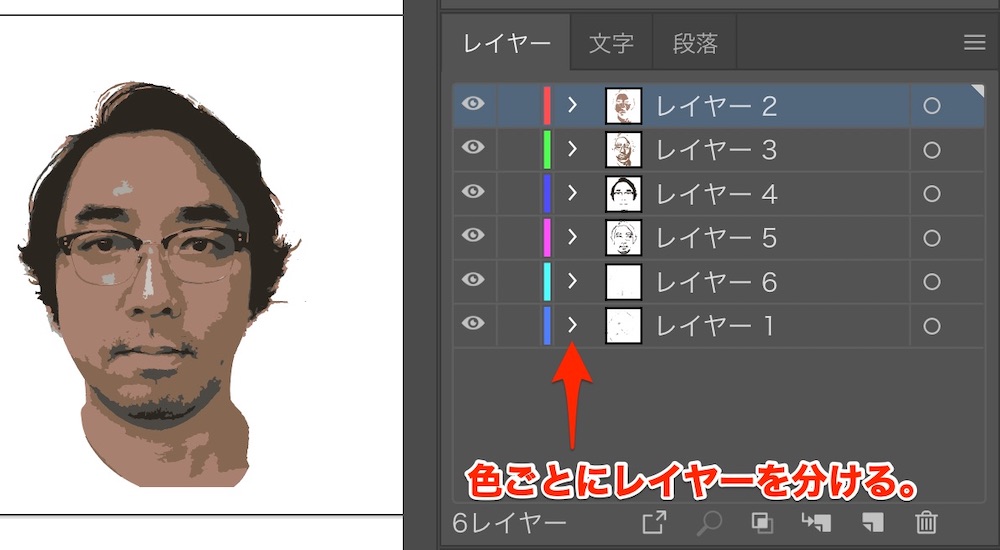Image resolution: width=1000 pixels, height=550 pixels.
Task: Hide レイヤー 2 using eye icon
Action: coord(474,104)
